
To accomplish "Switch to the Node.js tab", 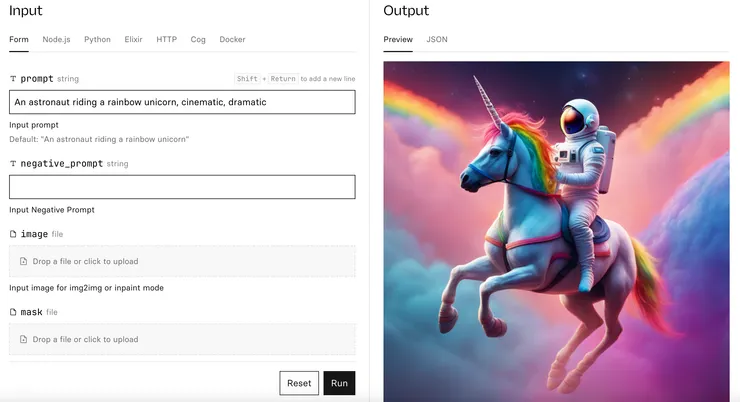I will [56, 39].
